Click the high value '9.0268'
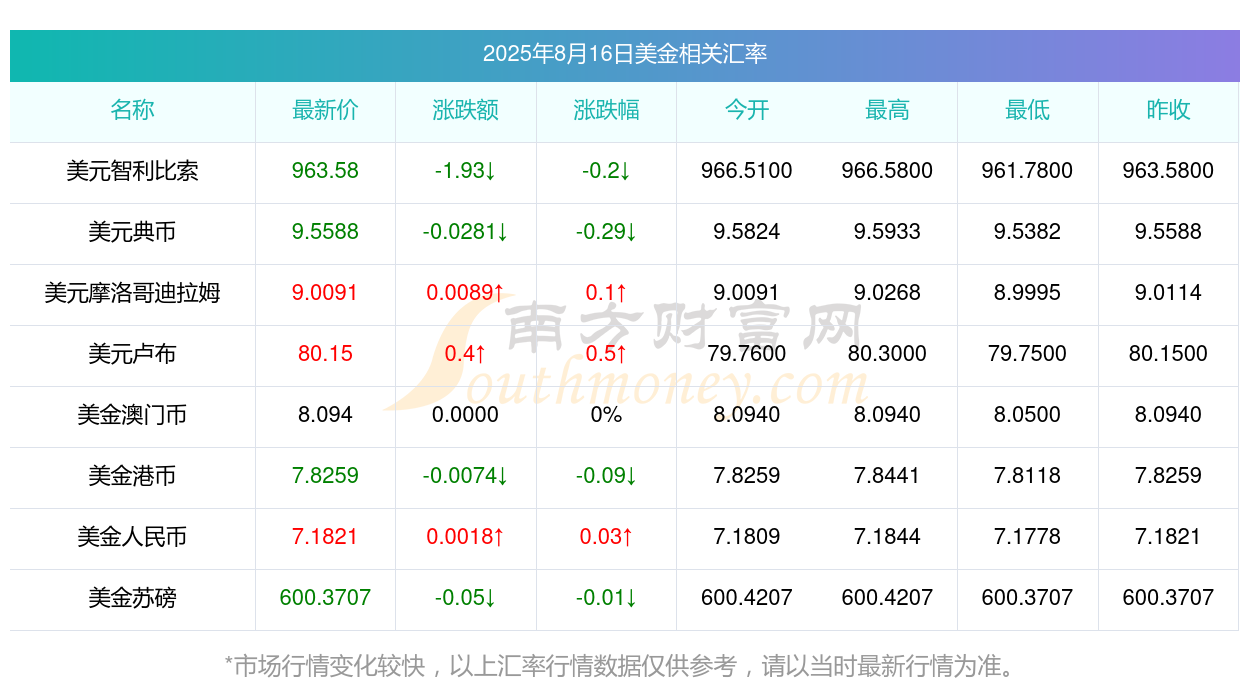The image size is (1250, 698). coord(887,293)
